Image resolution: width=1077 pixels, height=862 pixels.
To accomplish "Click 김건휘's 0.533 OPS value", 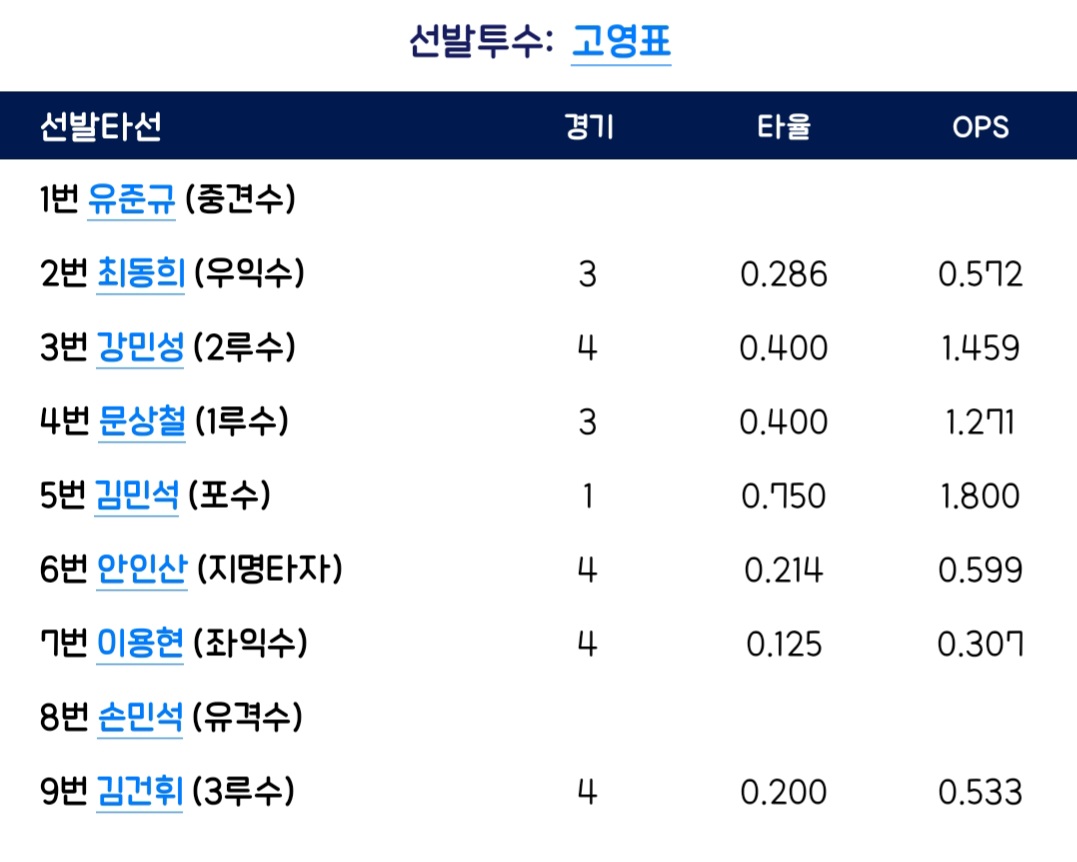I will click(x=980, y=792).
